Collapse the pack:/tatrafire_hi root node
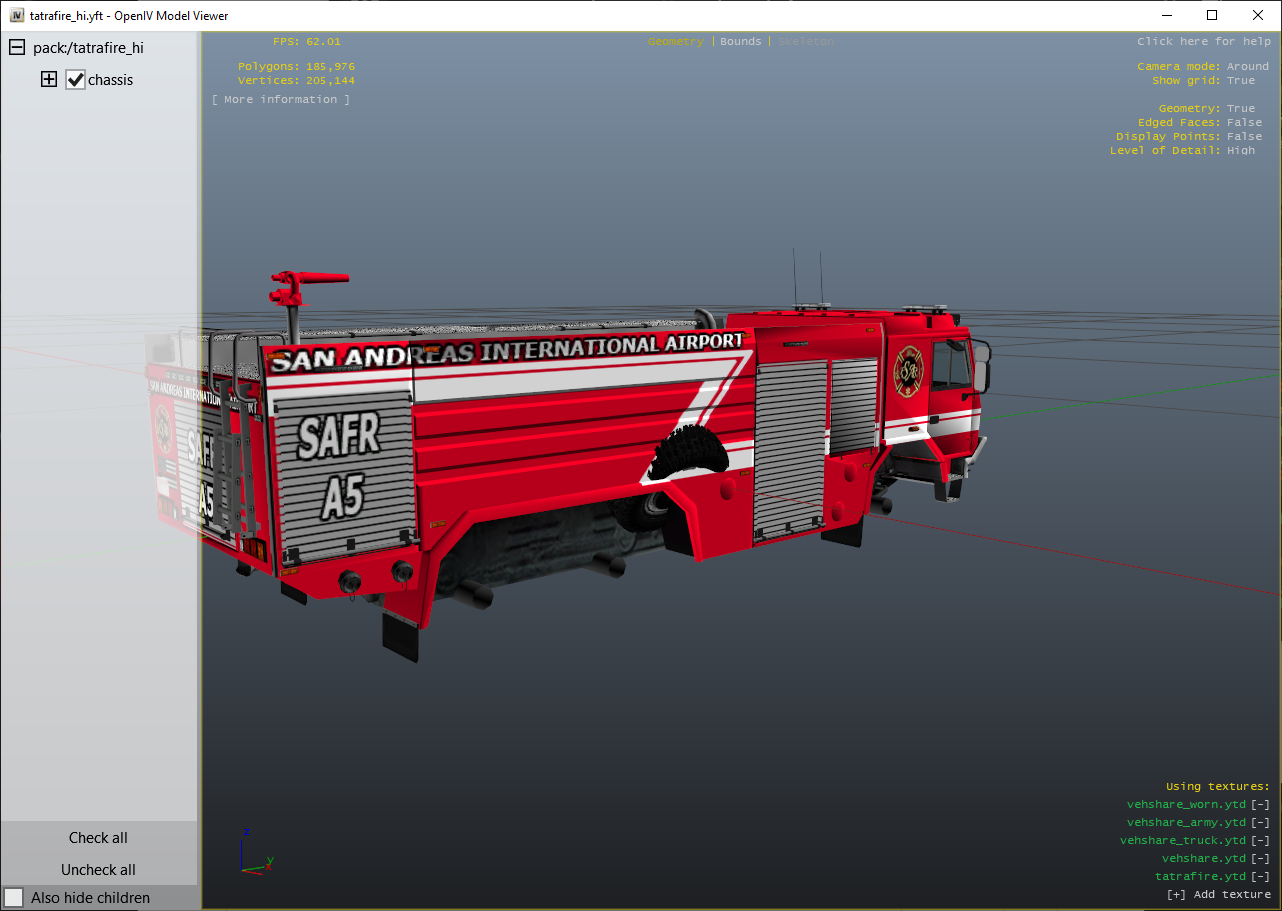1282x911 pixels. coord(16,47)
